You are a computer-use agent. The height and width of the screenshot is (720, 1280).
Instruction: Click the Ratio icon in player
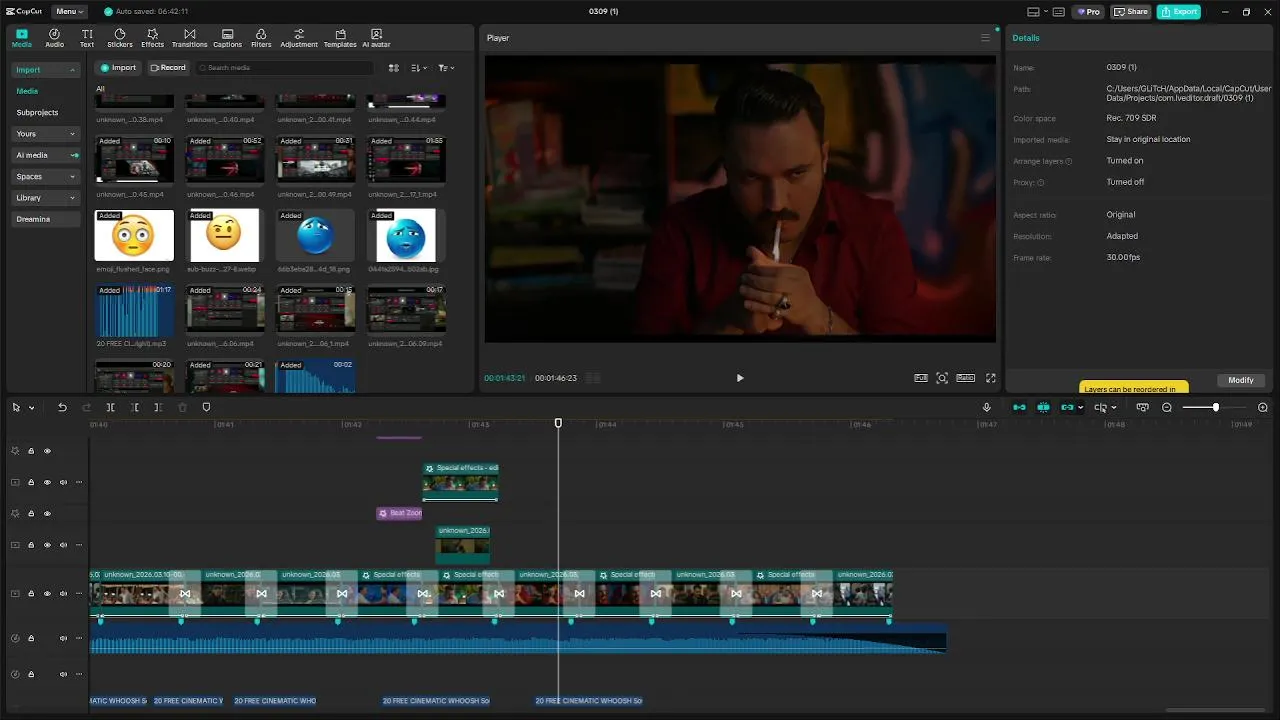point(966,378)
